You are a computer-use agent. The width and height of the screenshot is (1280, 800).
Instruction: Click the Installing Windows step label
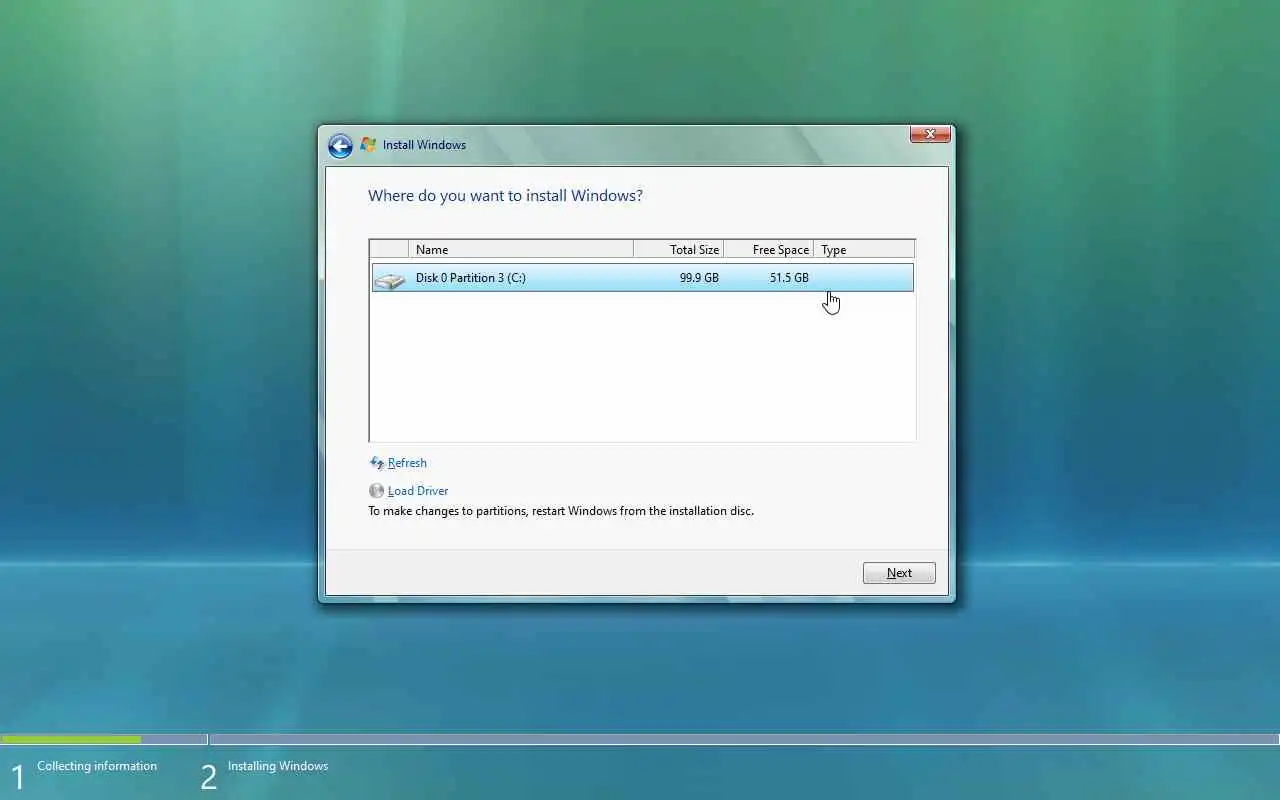(278, 766)
